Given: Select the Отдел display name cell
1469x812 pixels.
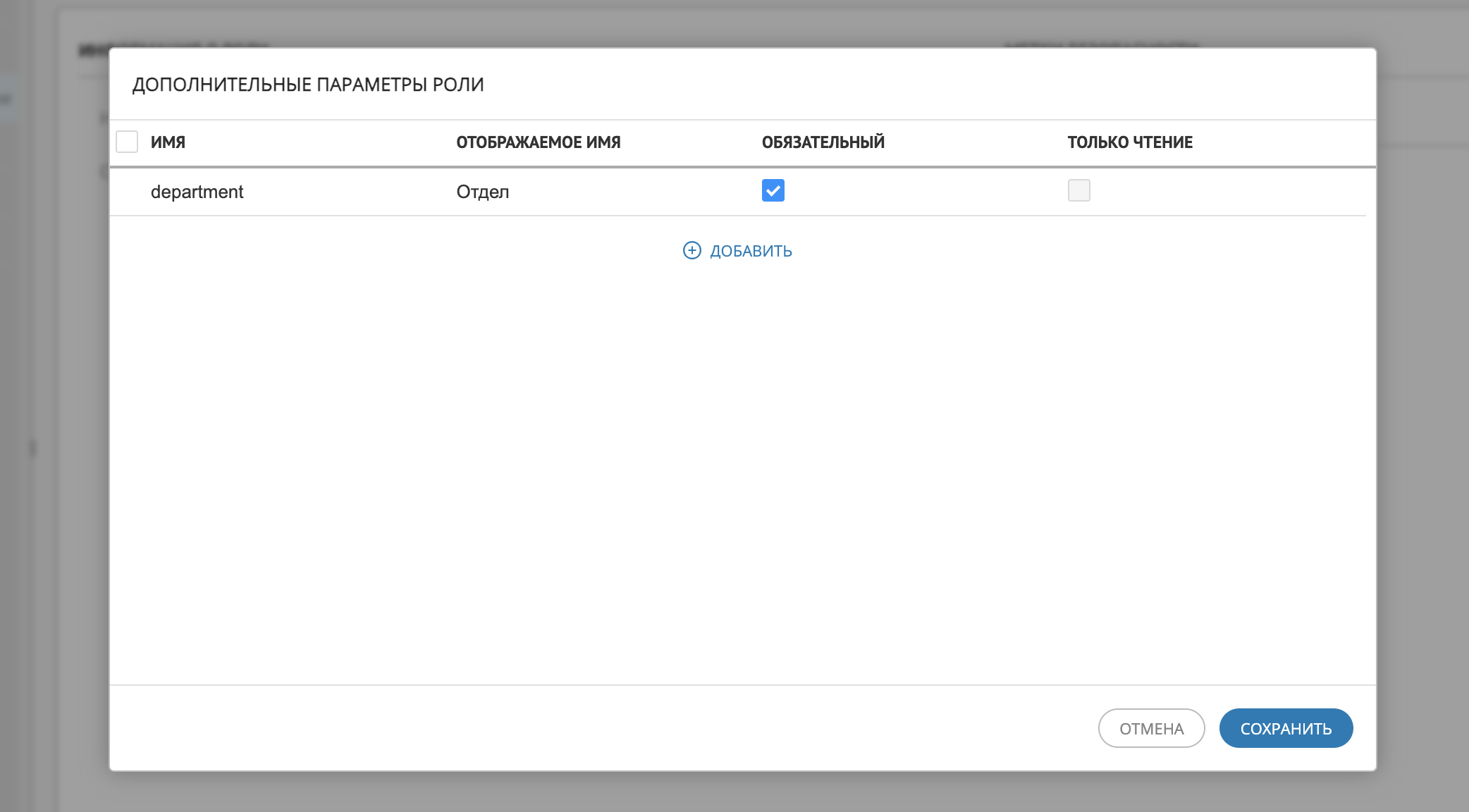Looking at the screenshot, I should (482, 192).
